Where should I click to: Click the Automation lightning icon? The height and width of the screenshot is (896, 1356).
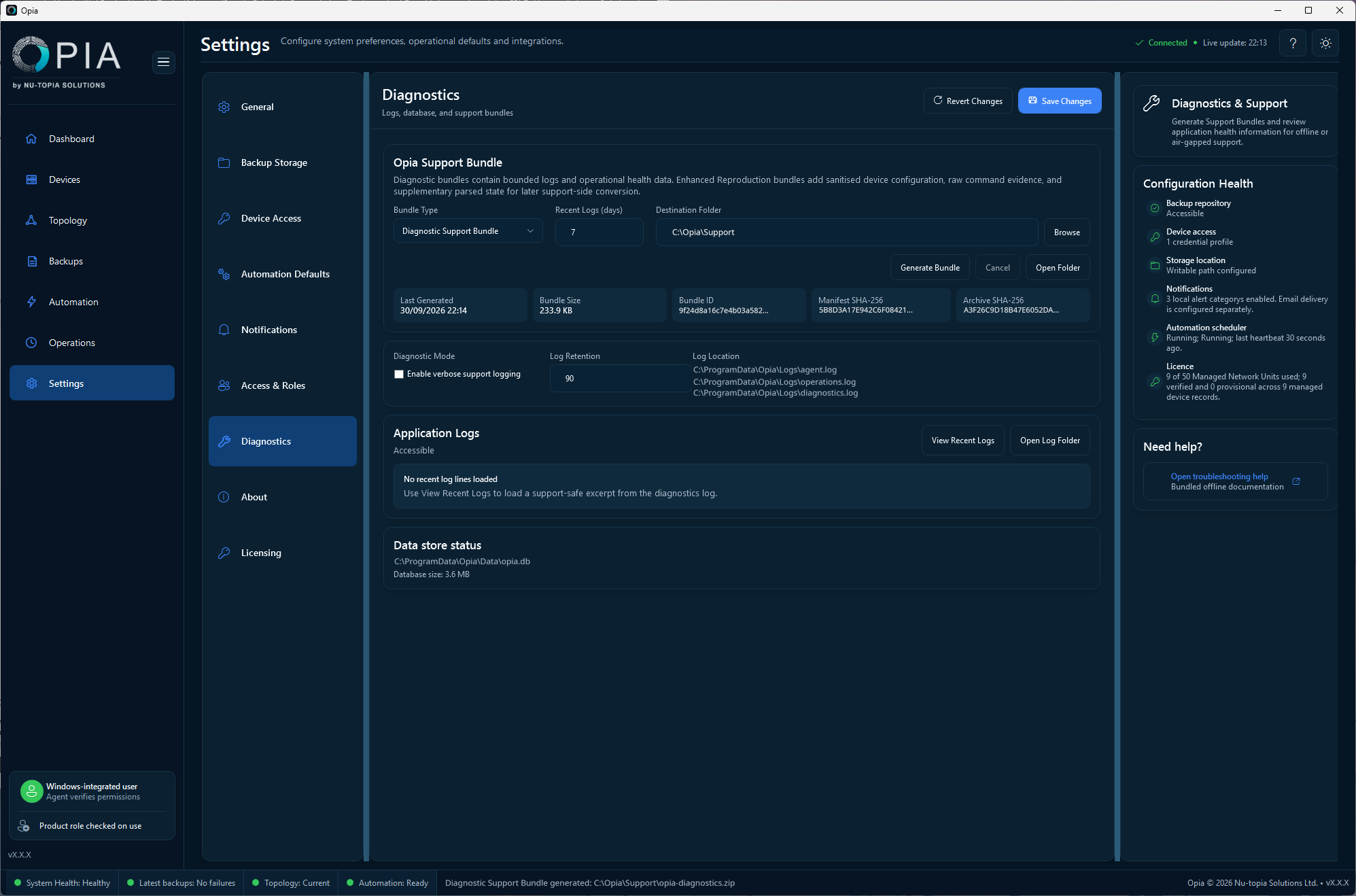click(31, 302)
